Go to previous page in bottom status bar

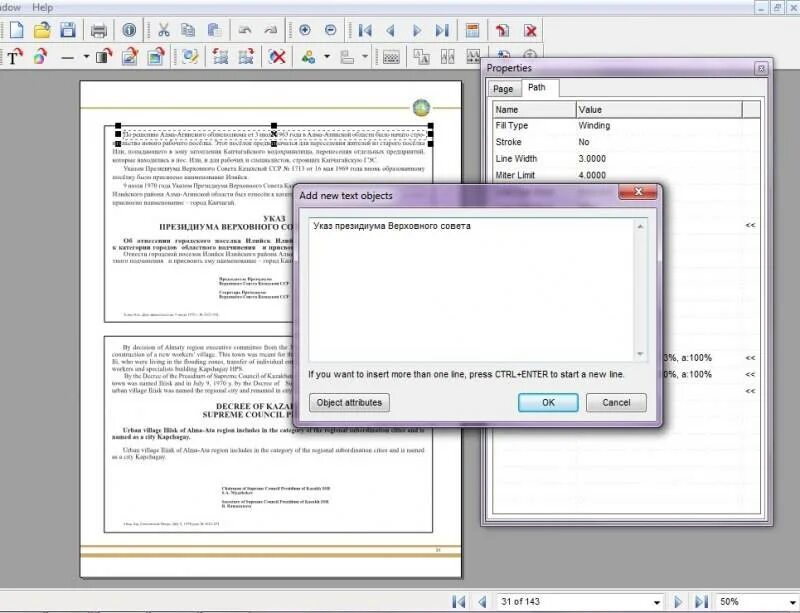(x=482, y=602)
